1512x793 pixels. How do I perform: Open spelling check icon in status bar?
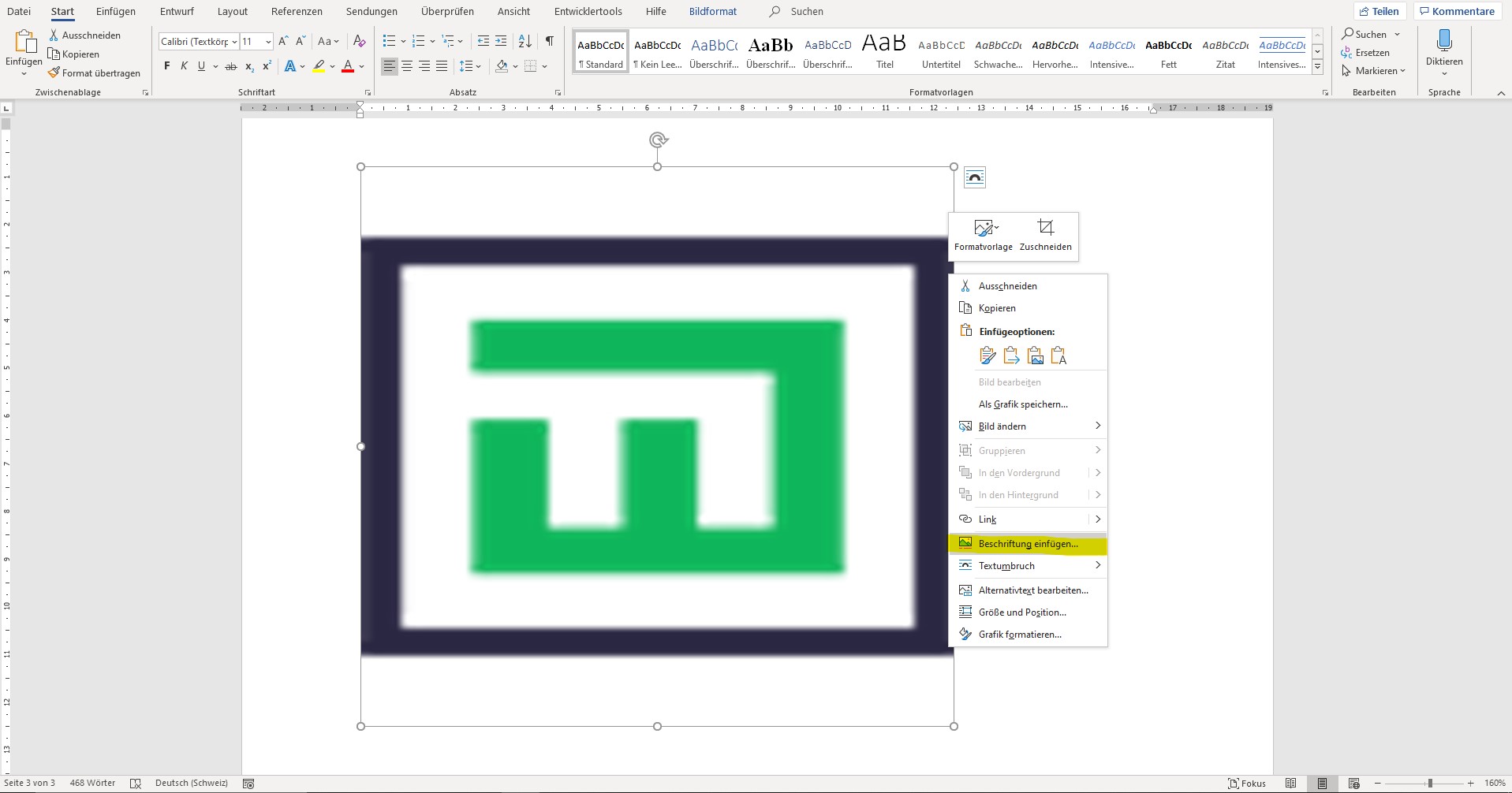click(x=136, y=784)
